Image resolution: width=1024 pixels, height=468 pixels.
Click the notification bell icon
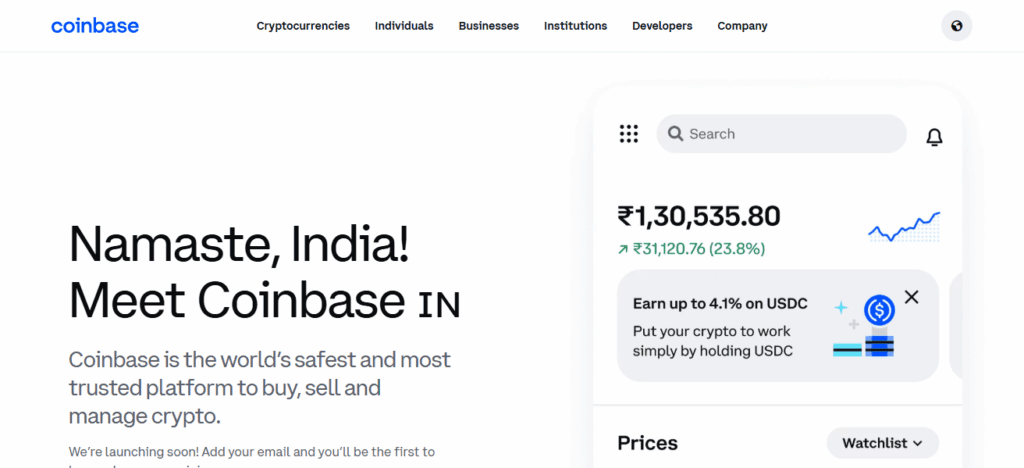click(934, 137)
